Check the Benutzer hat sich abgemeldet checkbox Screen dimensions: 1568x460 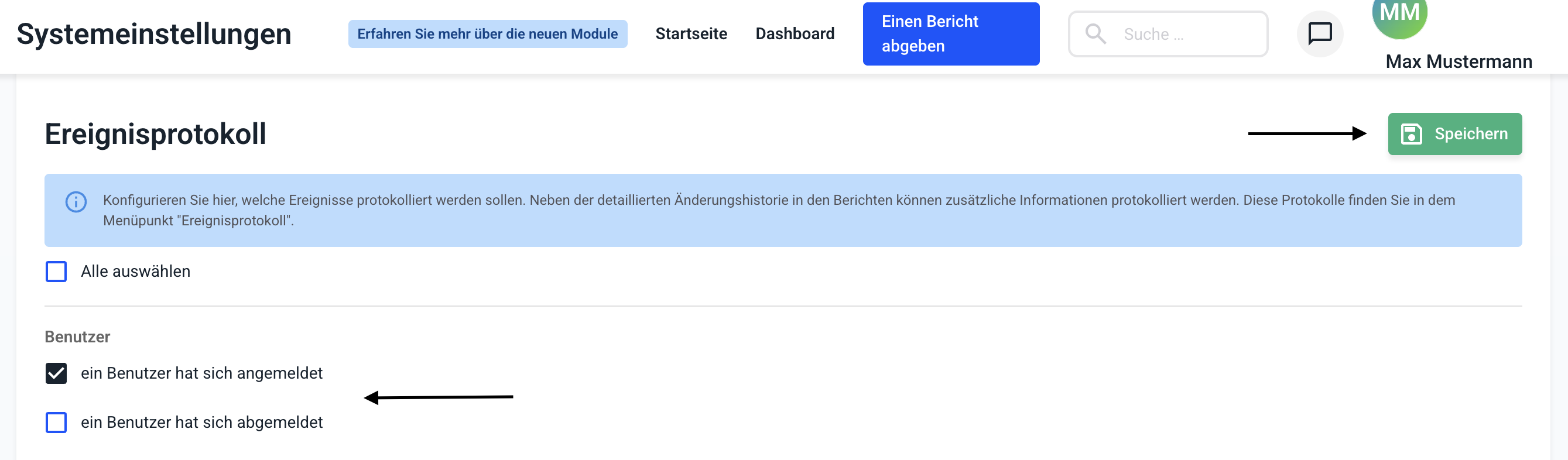[57, 423]
